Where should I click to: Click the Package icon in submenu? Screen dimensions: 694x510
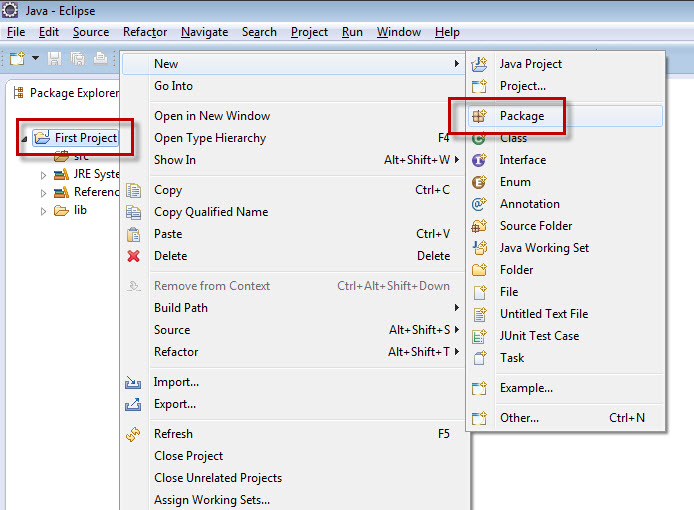pyautogui.click(x=479, y=116)
